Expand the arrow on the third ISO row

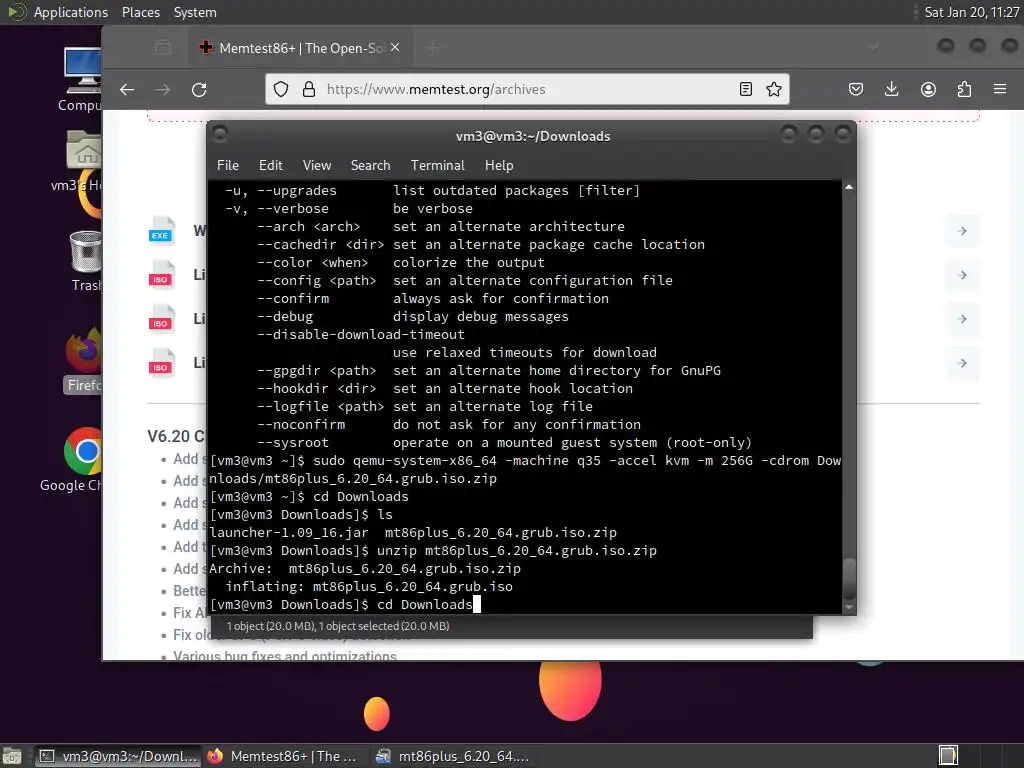[962, 363]
